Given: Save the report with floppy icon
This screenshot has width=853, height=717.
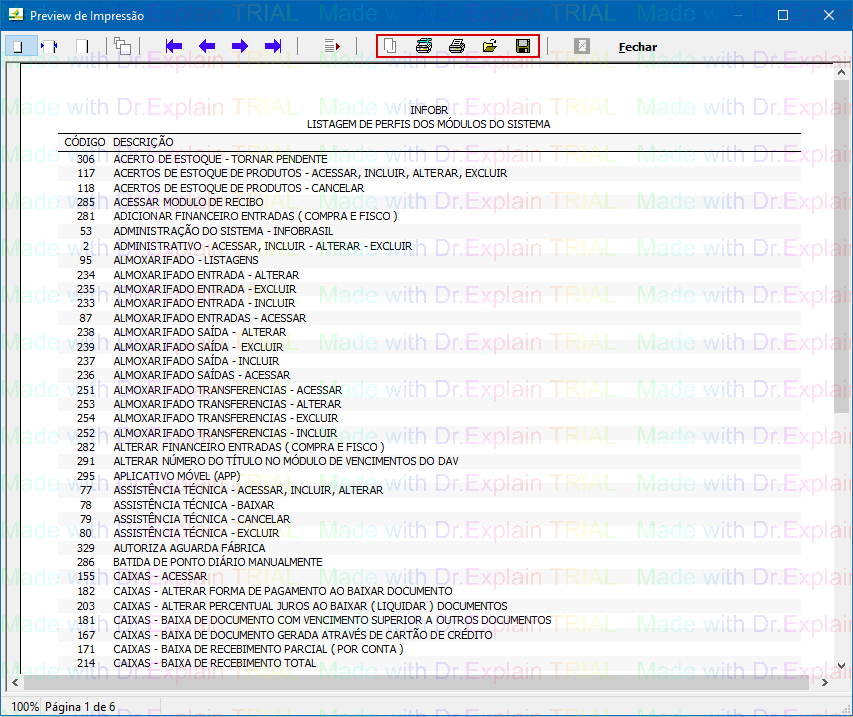Looking at the screenshot, I should tap(522, 46).
